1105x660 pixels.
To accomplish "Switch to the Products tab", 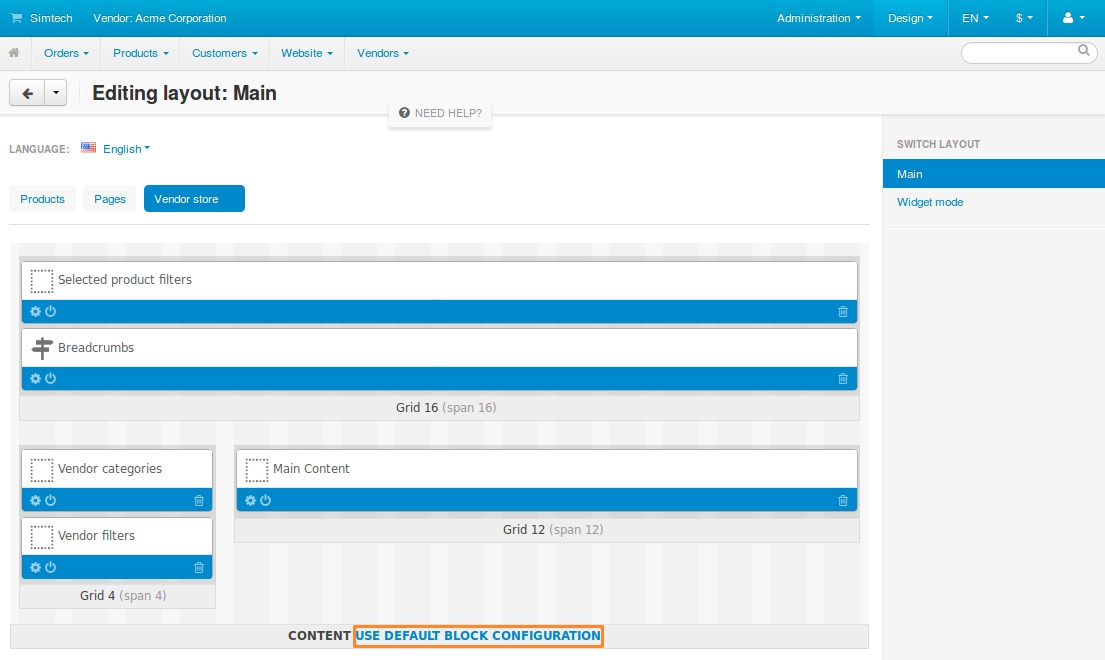I will pyautogui.click(x=42, y=199).
